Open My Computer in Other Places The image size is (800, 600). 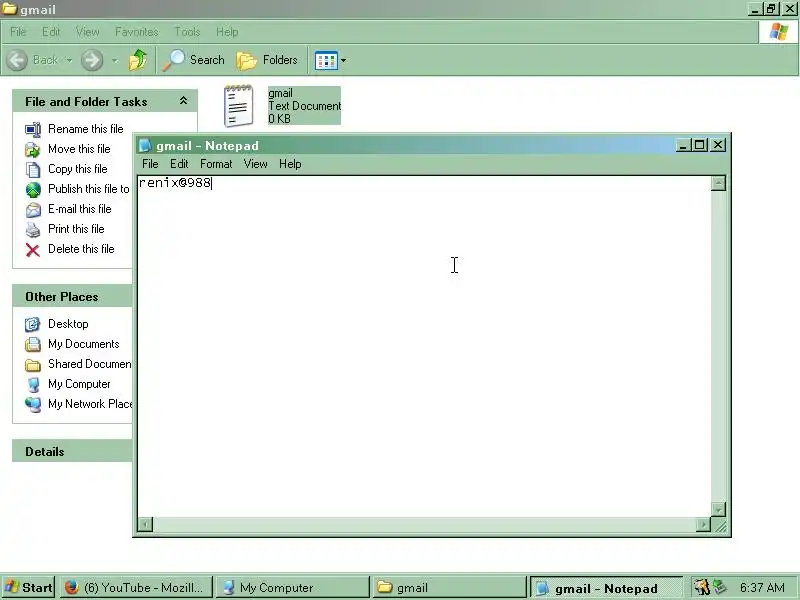(79, 384)
